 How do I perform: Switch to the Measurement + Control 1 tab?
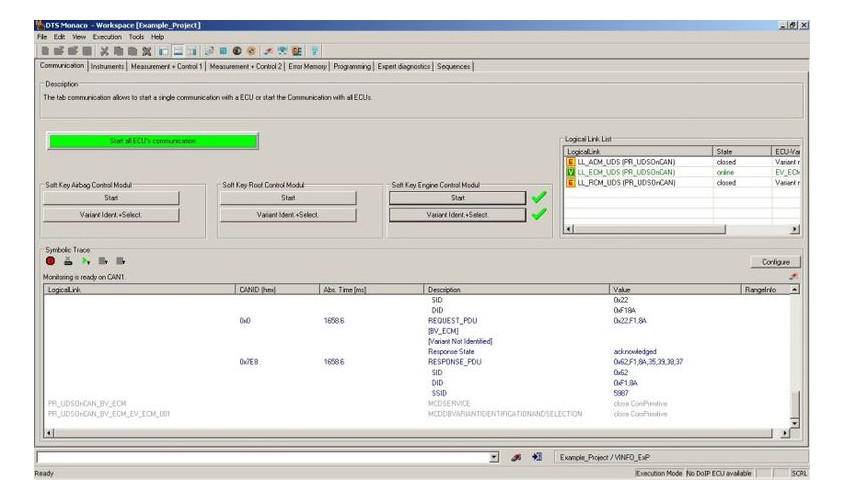166,66
